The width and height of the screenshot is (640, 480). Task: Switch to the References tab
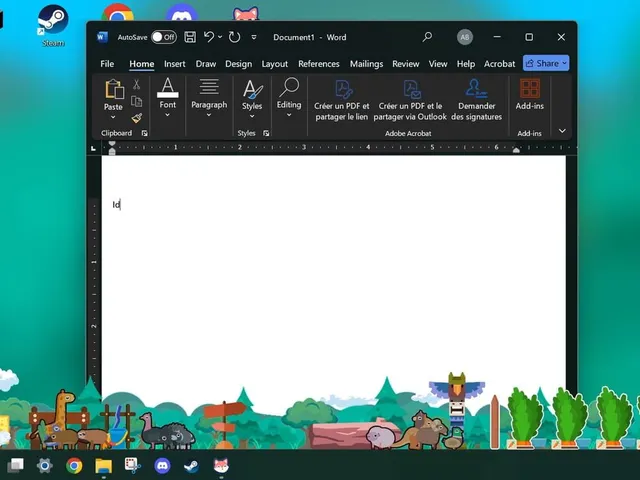pos(318,64)
